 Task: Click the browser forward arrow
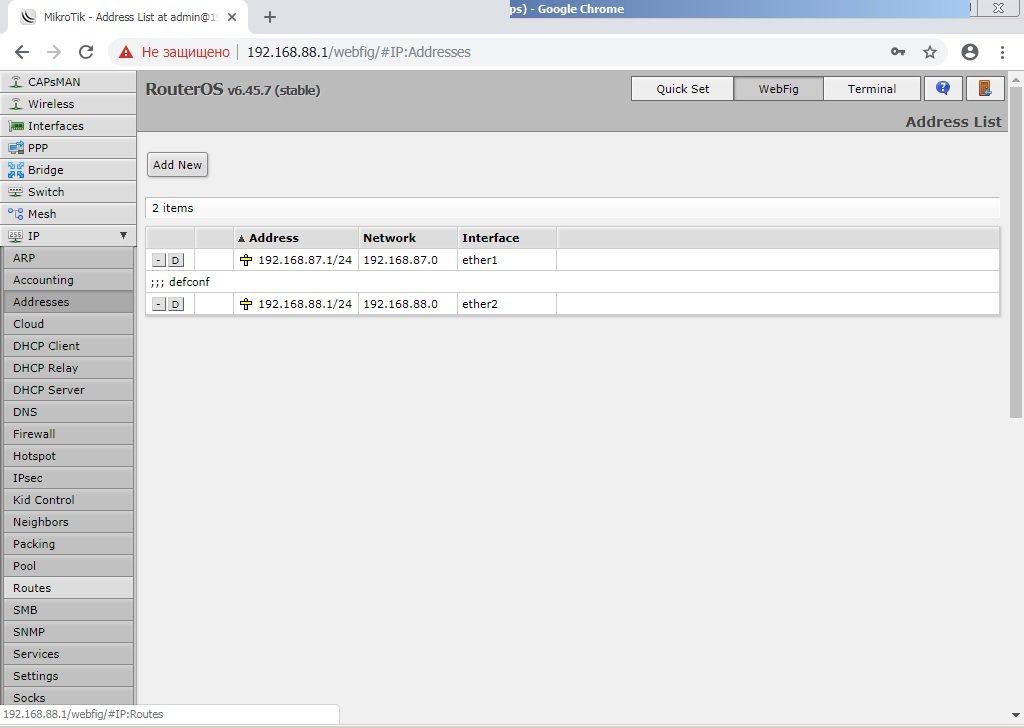[54, 52]
